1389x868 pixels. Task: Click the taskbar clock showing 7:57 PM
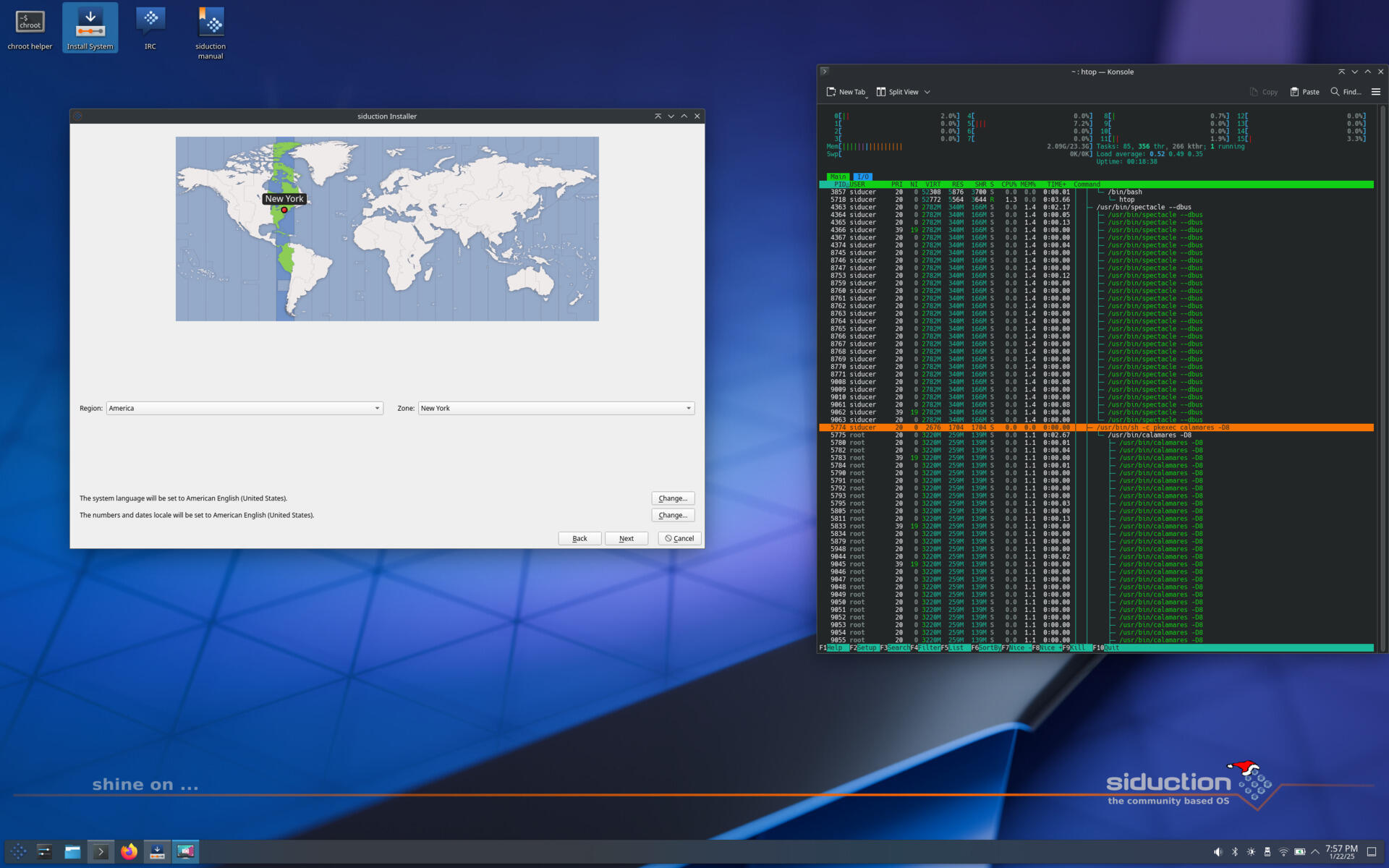click(1341, 851)
